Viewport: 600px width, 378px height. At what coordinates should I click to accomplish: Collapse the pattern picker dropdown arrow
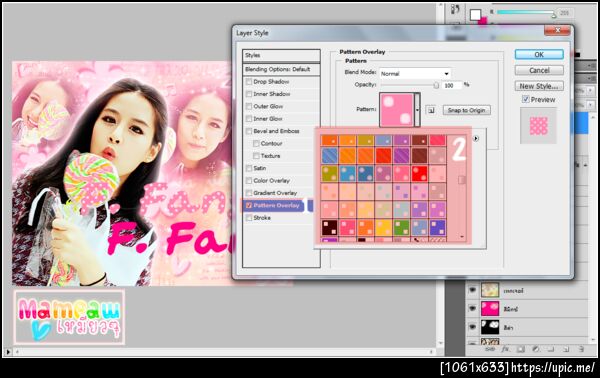(x=417, y=110)
